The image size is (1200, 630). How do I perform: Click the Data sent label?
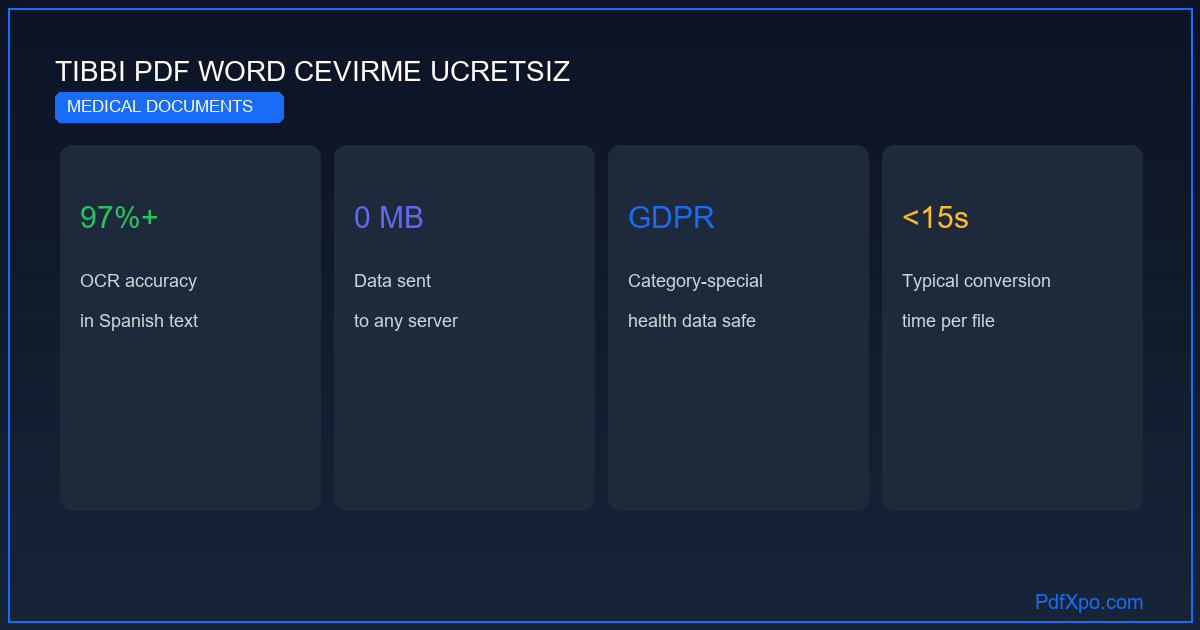[392, 281]
